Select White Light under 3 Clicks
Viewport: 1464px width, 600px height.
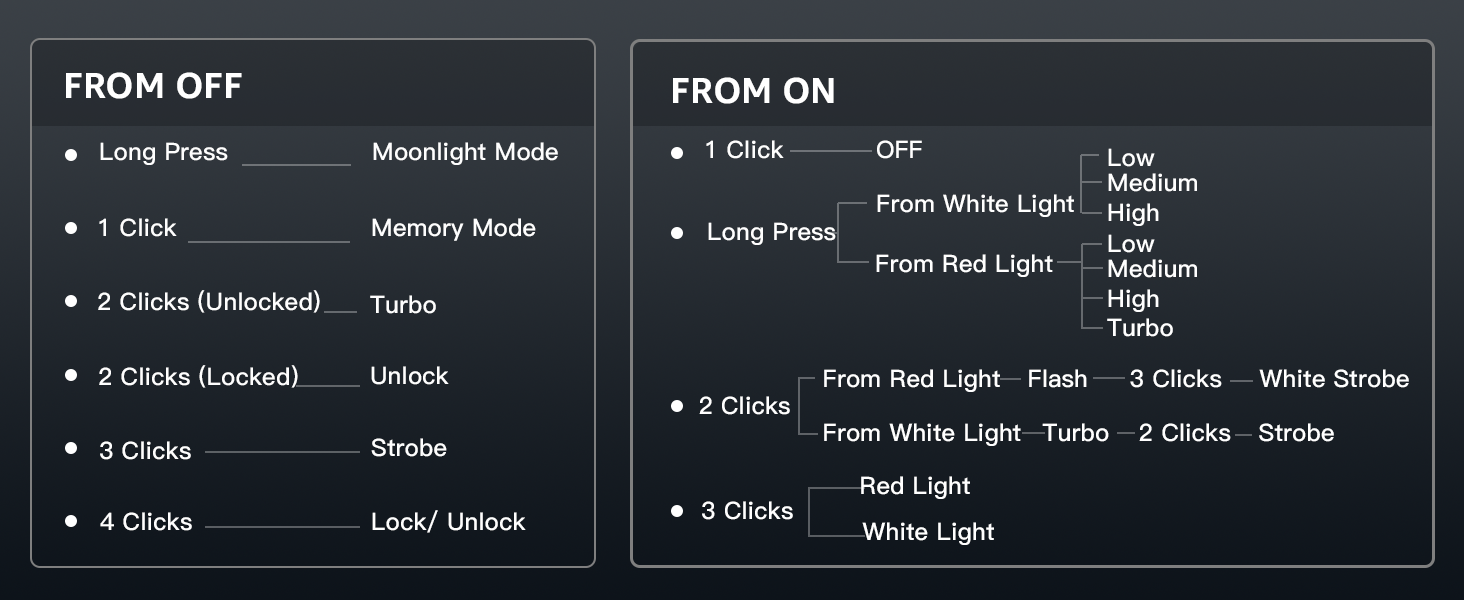(x=928, y=532)
